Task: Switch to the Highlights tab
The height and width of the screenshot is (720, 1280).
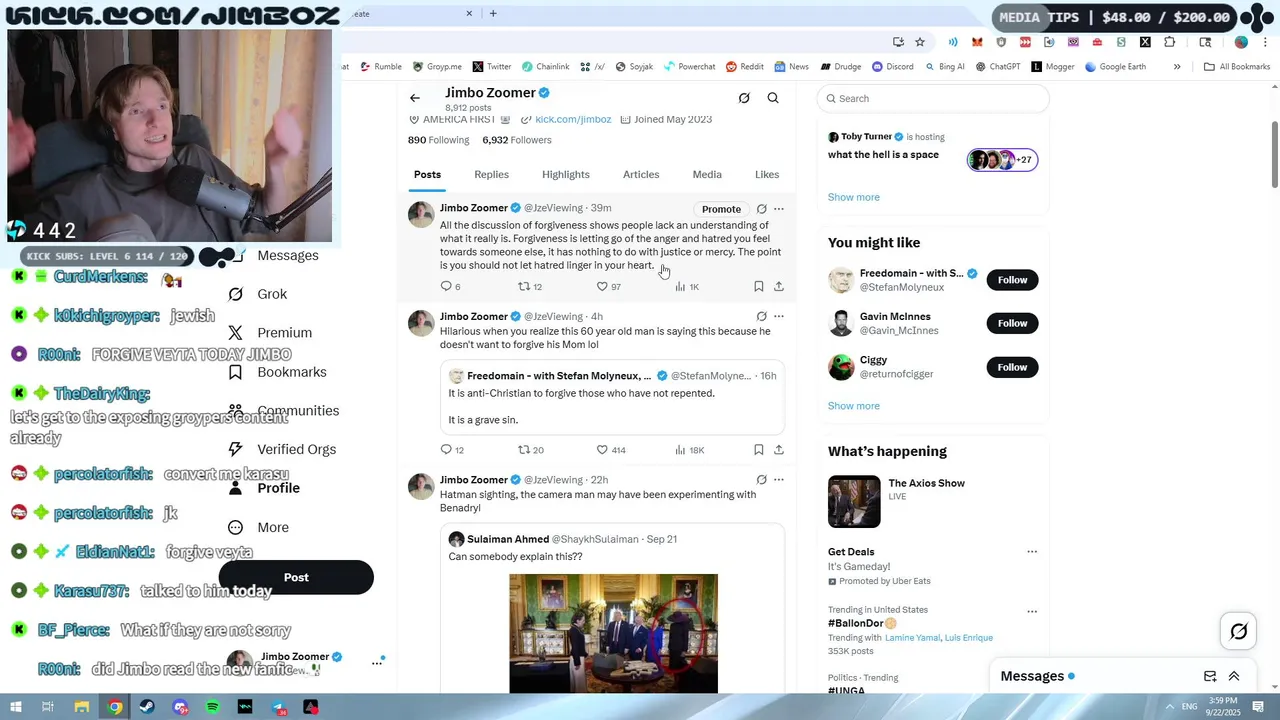Action: 566,174
